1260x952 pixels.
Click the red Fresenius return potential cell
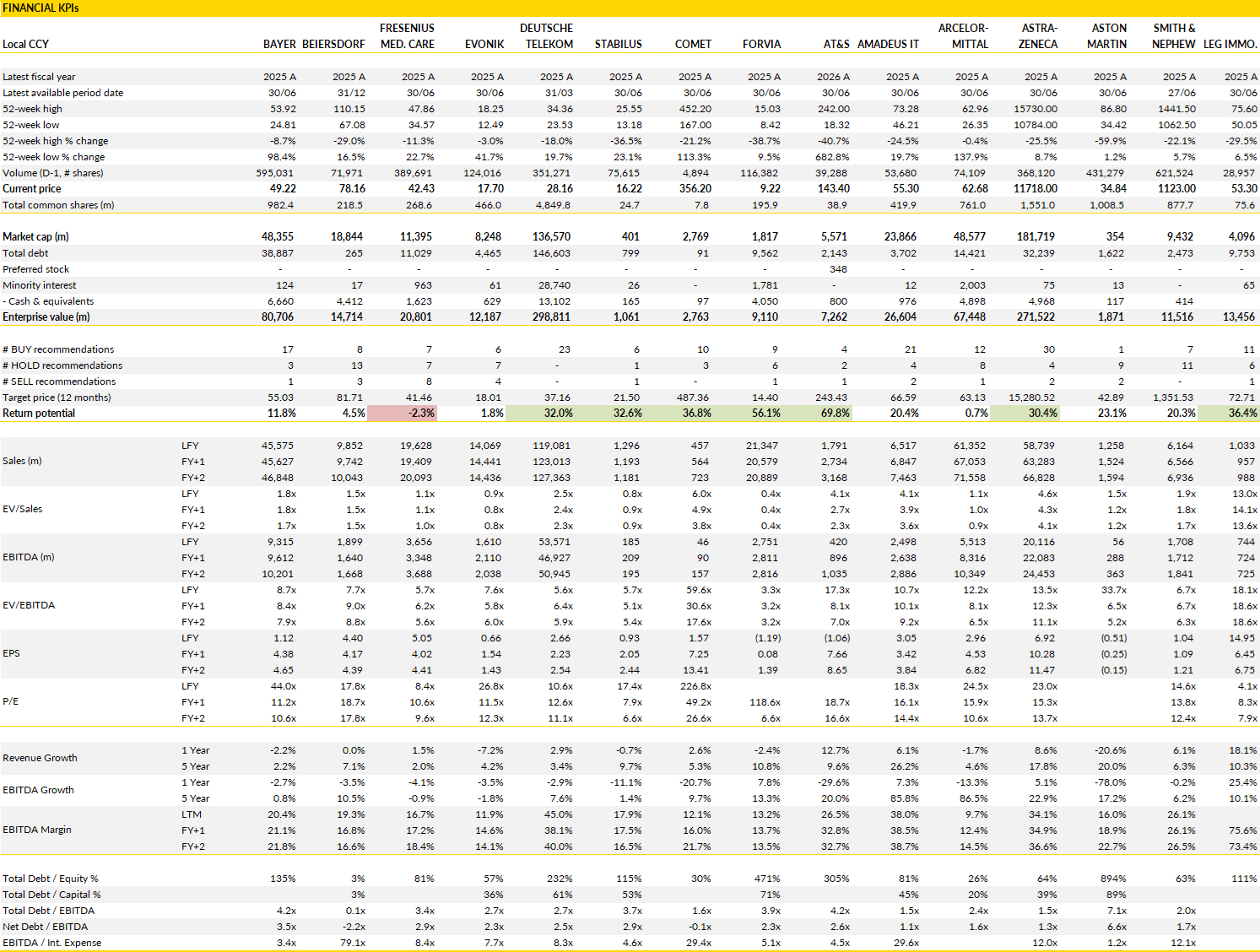coord(402,414)
